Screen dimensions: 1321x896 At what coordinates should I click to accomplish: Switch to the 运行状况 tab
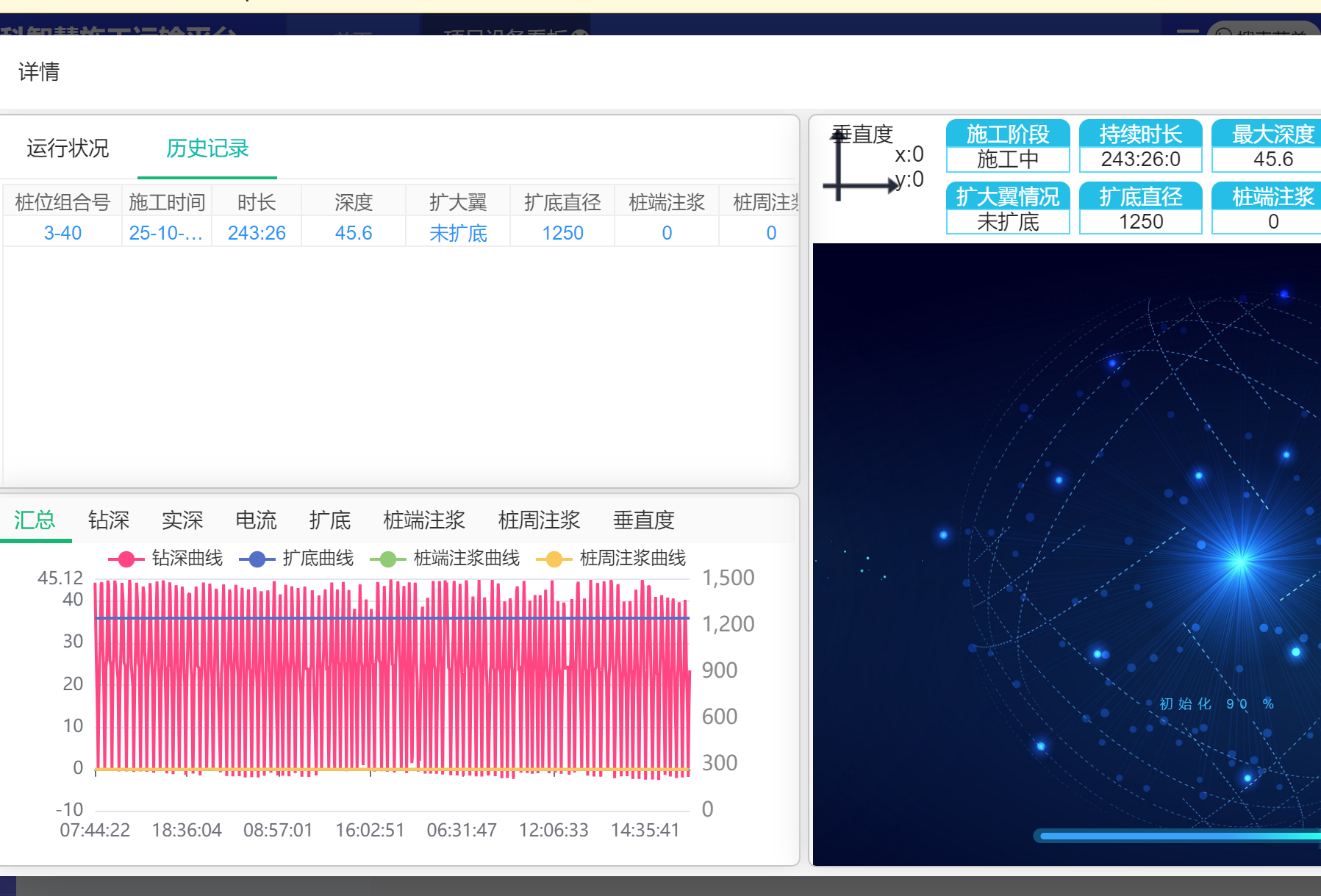[68, 148]
